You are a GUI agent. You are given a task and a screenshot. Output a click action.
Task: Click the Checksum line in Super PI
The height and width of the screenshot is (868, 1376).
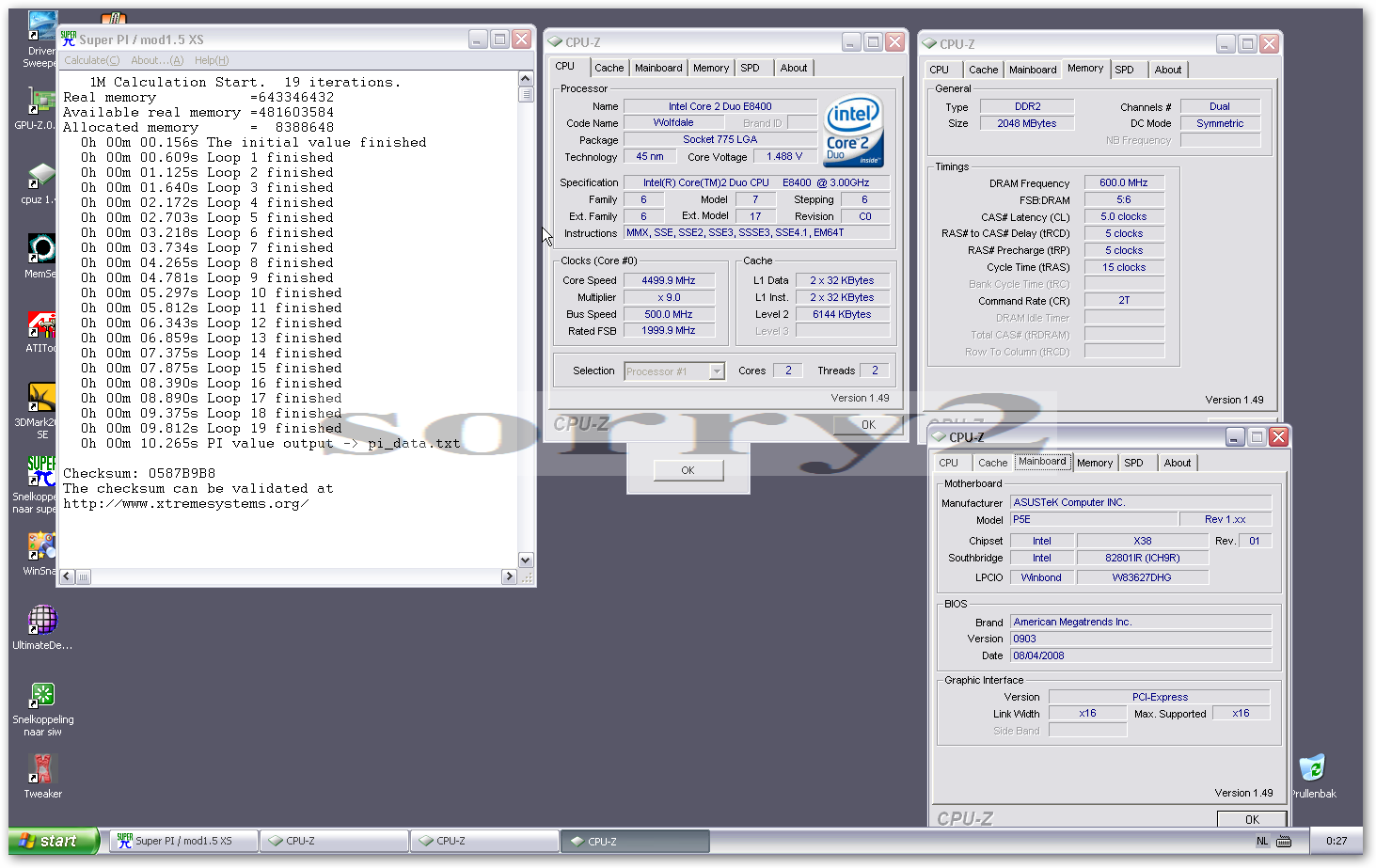pyautogui.click(x=139, y=473)
